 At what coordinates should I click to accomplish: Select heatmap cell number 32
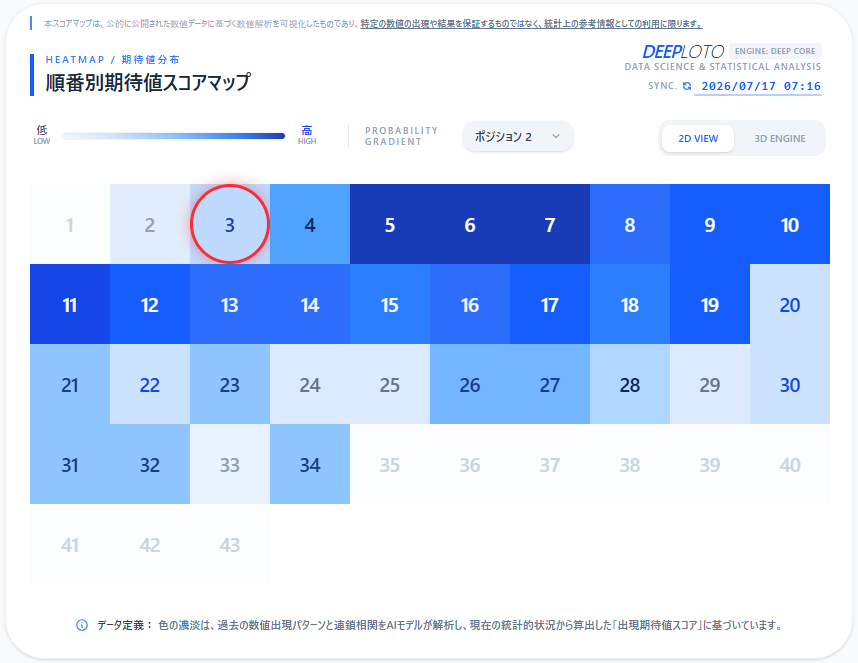click(150, 464)
